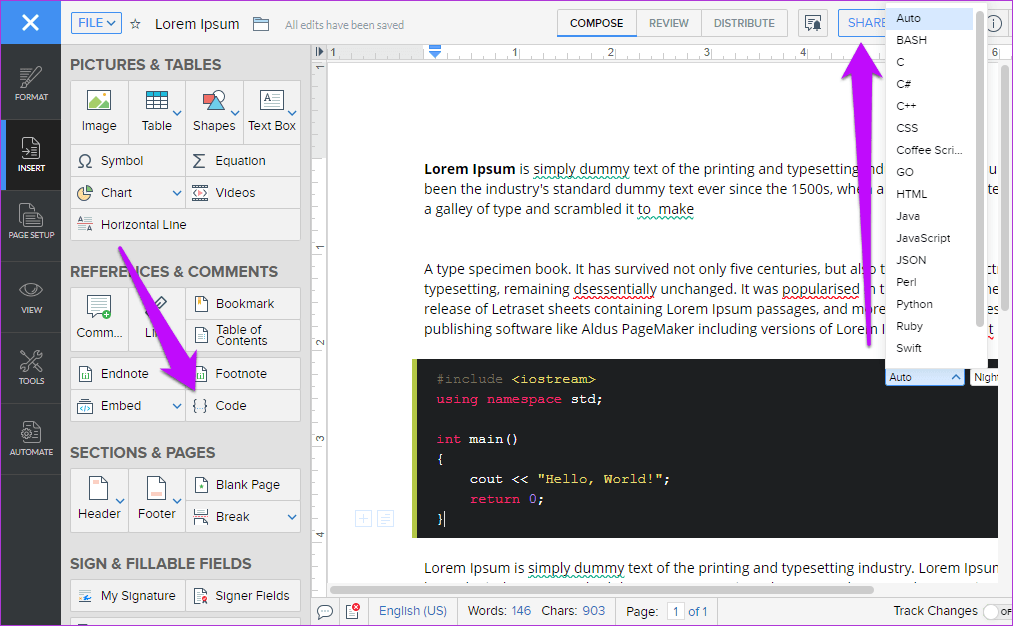Insert an Equation

(x=243, y=160)
